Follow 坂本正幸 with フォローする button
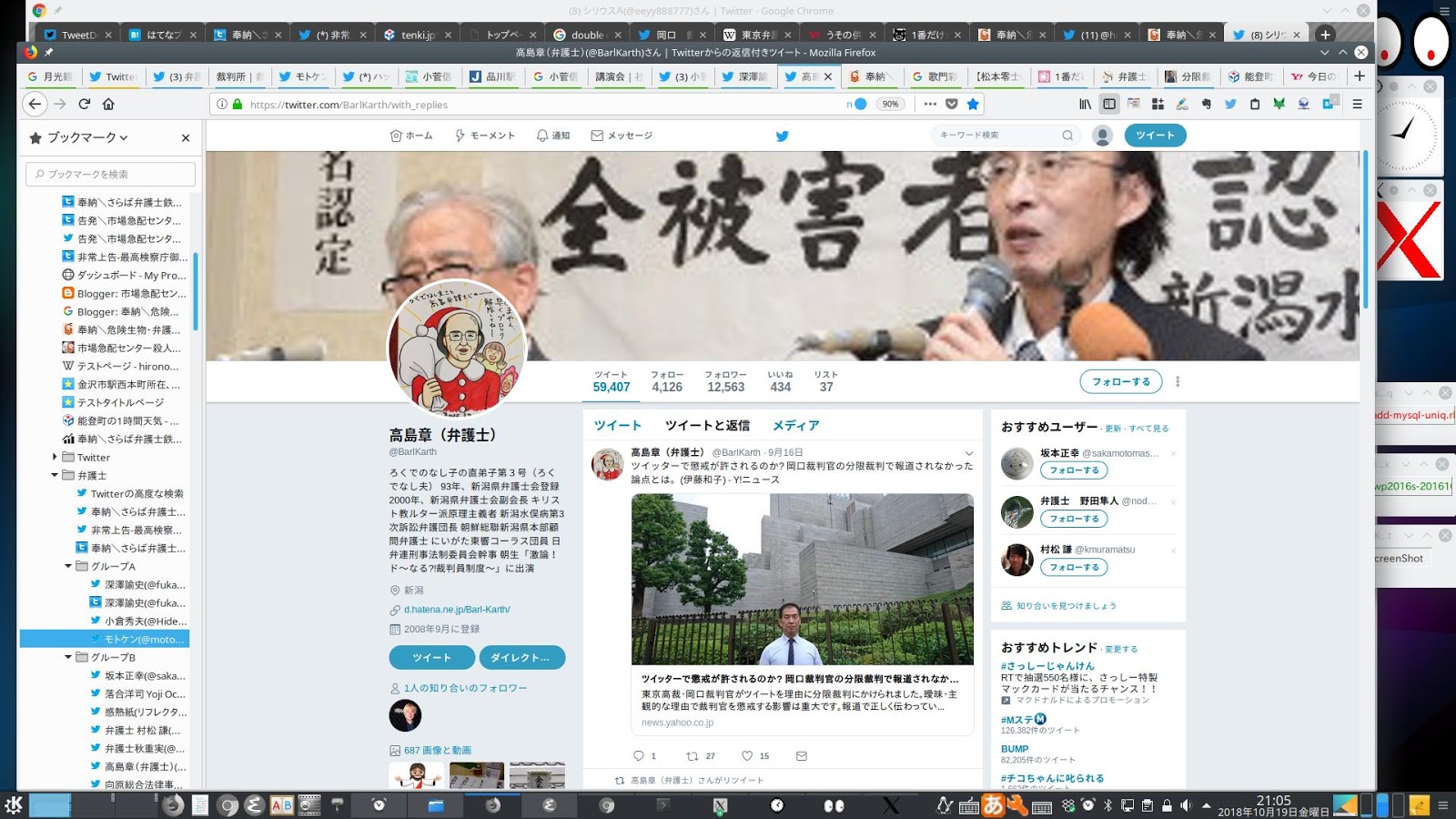The width and height of the screenshot is (1456, 819). click(x=1074, y=470)
